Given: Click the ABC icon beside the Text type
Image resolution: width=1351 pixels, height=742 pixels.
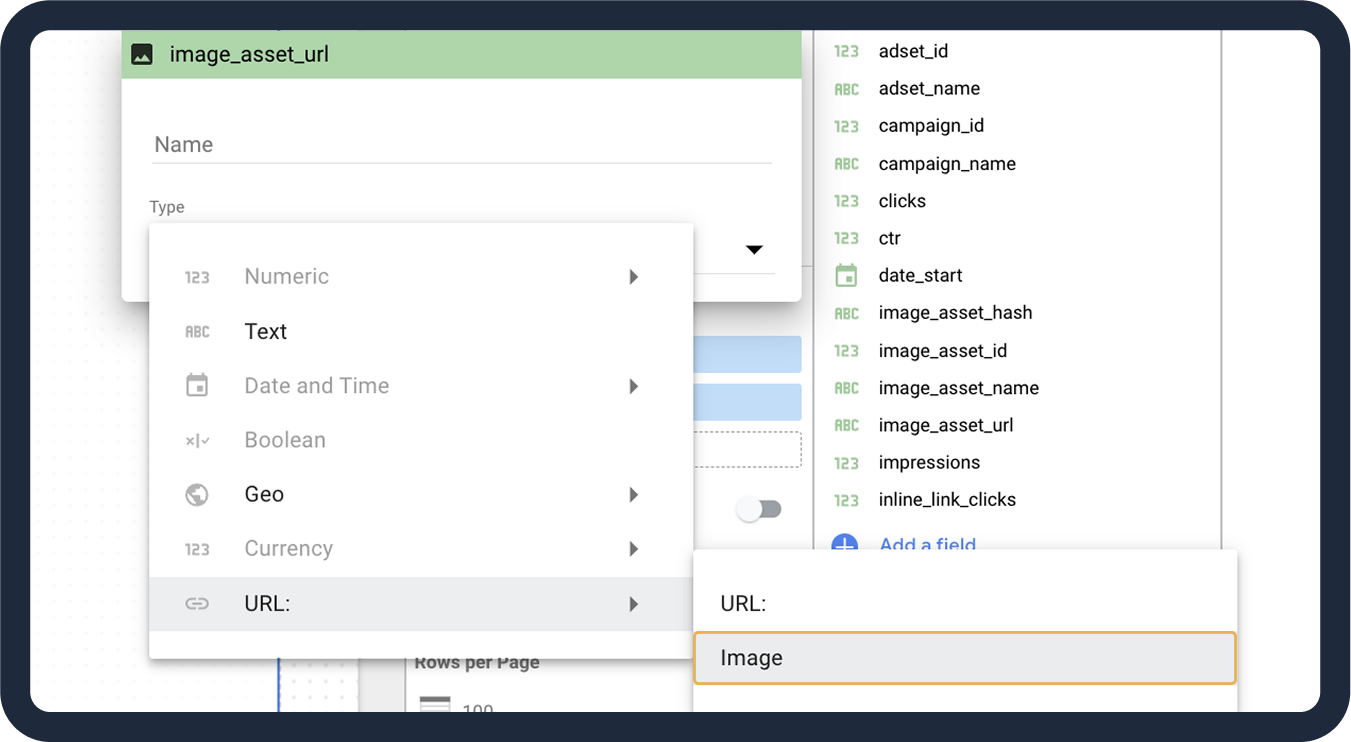Looking at the screenshot, I should (197, 332).
